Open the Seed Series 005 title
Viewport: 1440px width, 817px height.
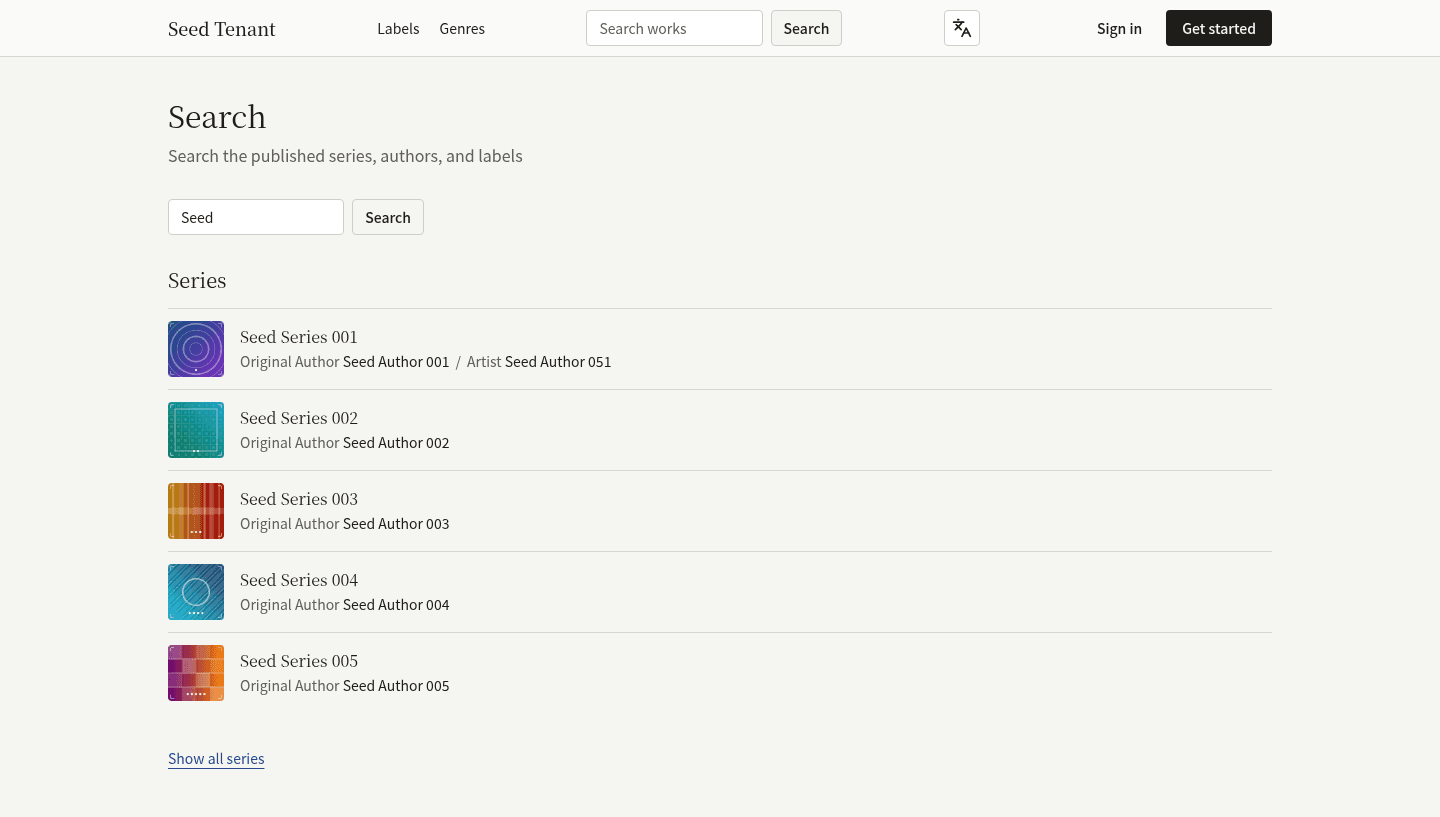pyautogui.click(x=299, y=661)
